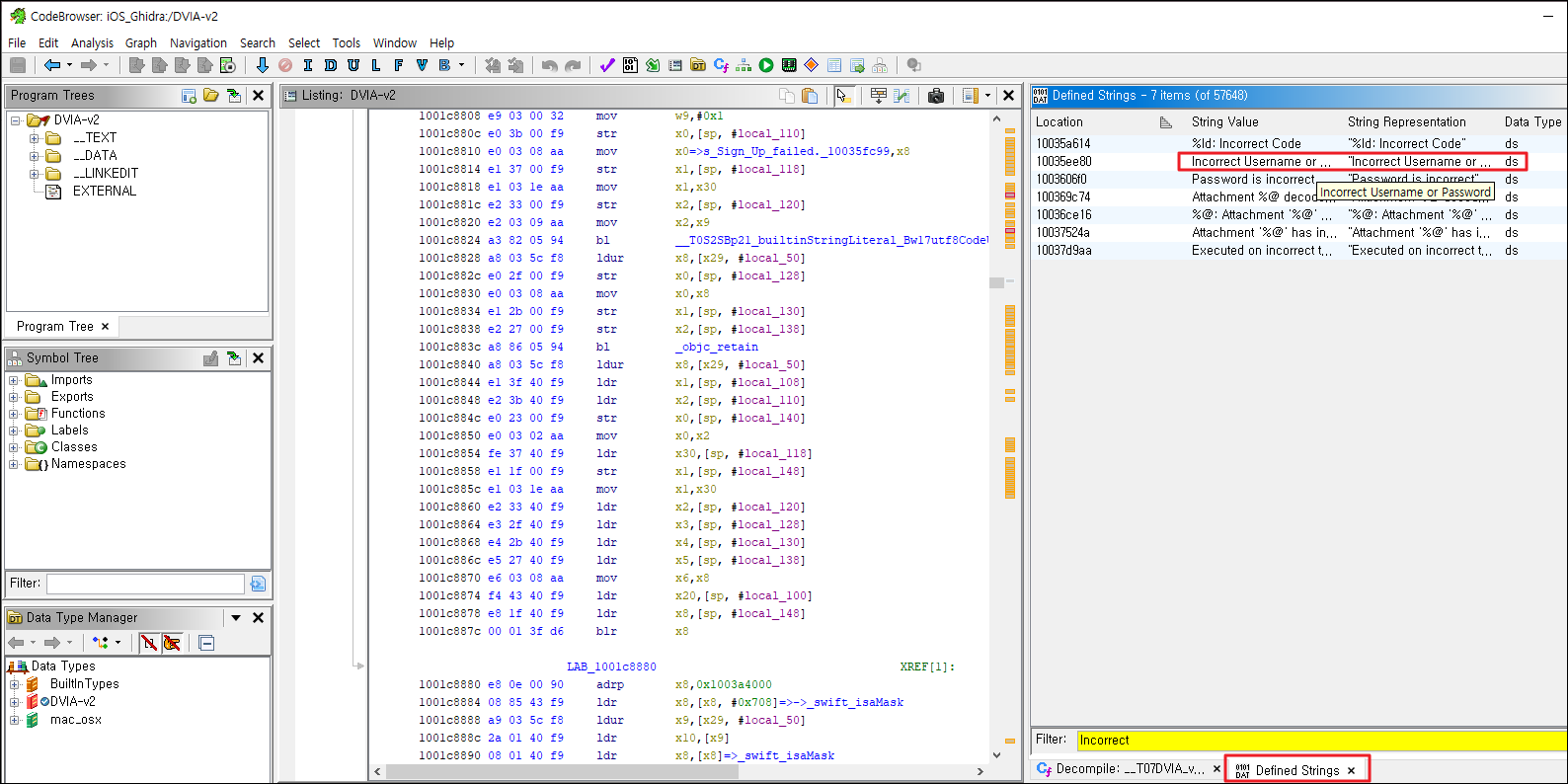This screenshot has height=784, width=1568.
Task: Expand the __TEXT folder in Program Trees
Action: pyautogui.click(x=35, y=138)
